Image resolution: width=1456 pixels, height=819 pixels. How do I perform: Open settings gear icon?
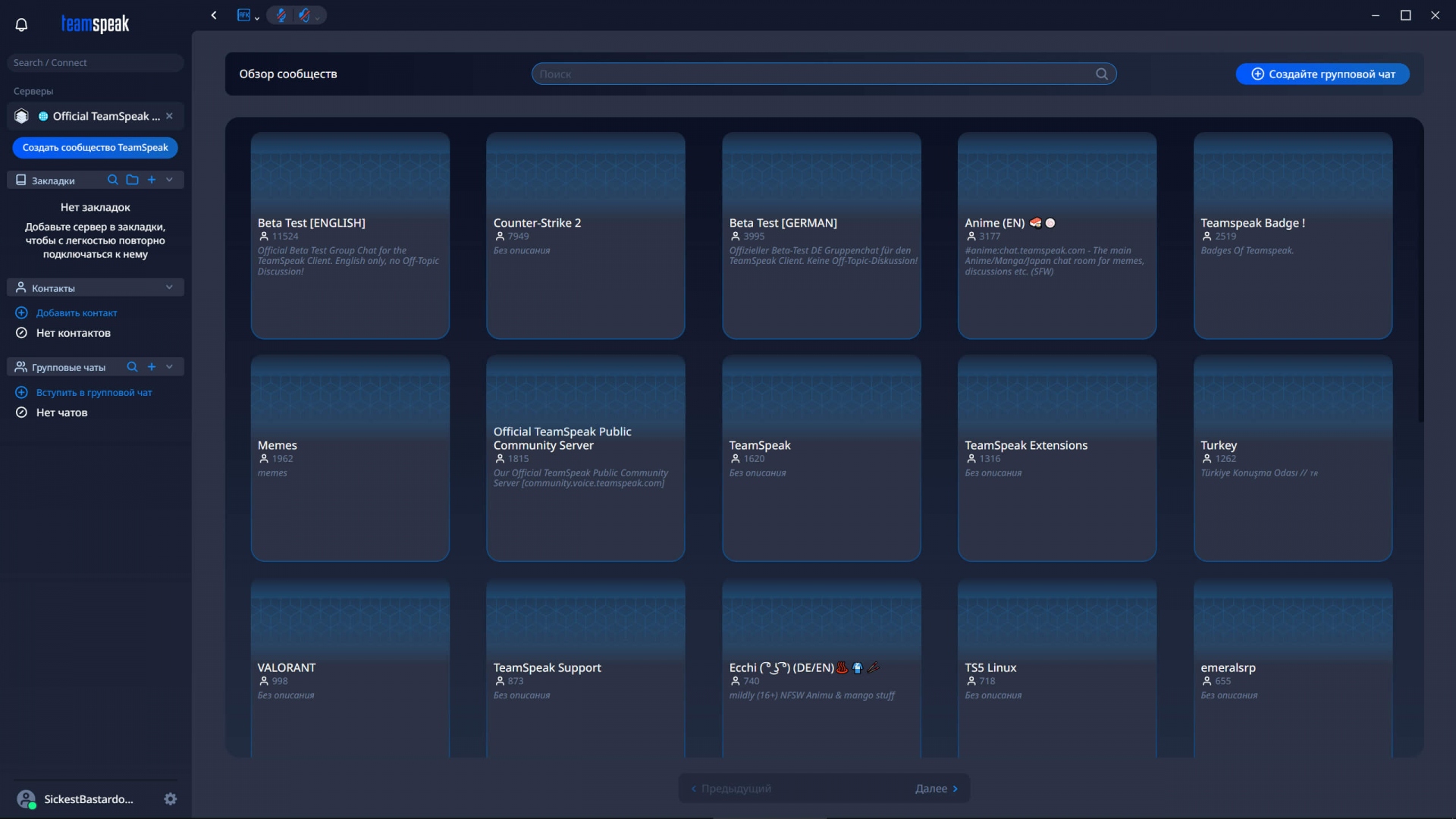[x=171, y=799]
